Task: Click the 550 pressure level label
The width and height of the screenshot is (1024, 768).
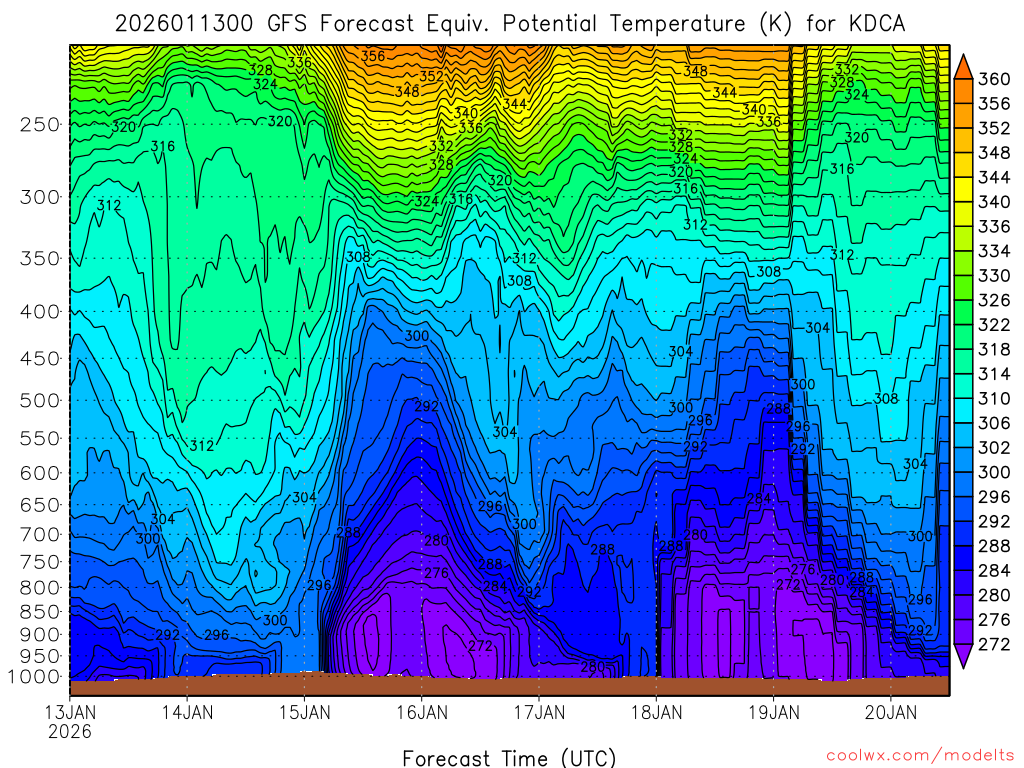Action: (40, 438)
